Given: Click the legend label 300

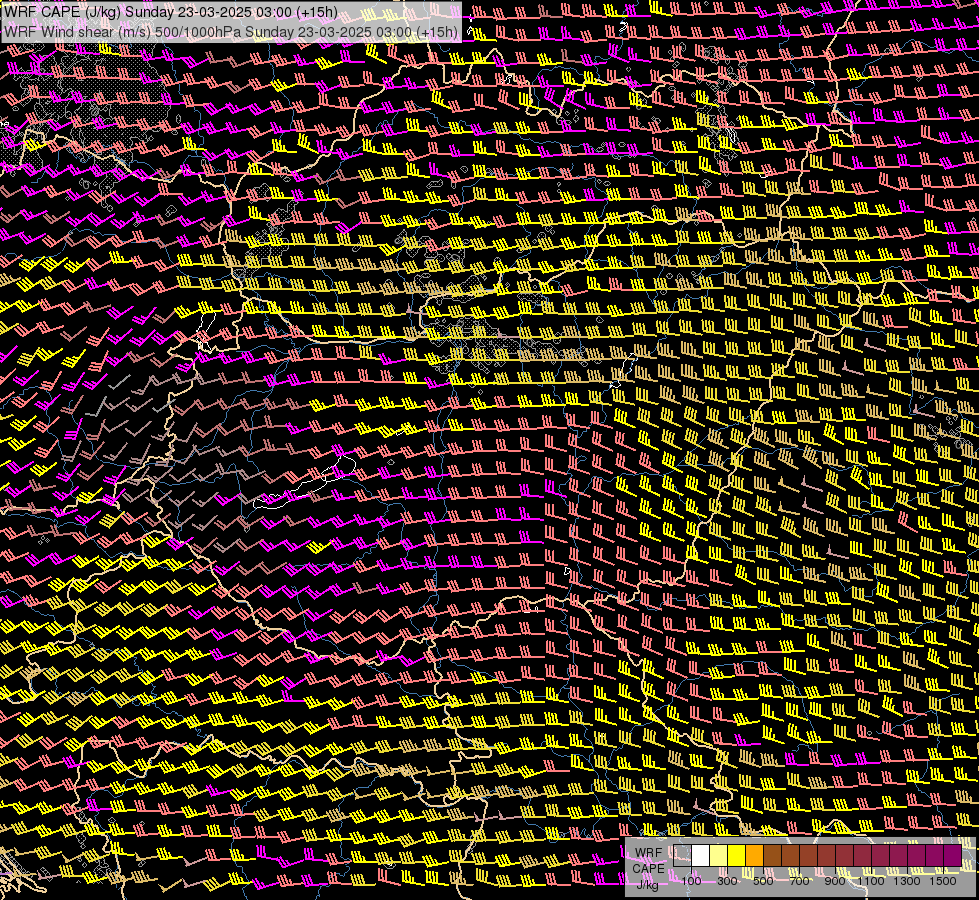Looking at the screenshot, I should pyautogui.click(x=727, y=881).
